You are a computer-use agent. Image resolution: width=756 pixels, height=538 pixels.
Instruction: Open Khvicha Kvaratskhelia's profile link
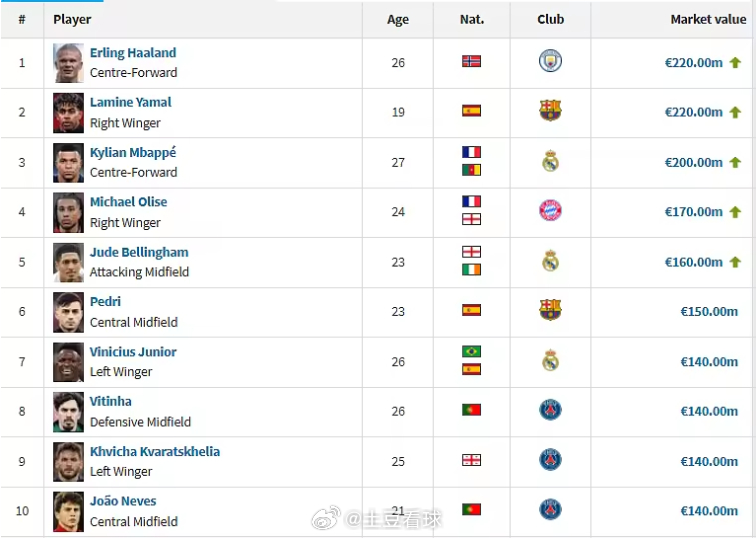pos(155,451)
